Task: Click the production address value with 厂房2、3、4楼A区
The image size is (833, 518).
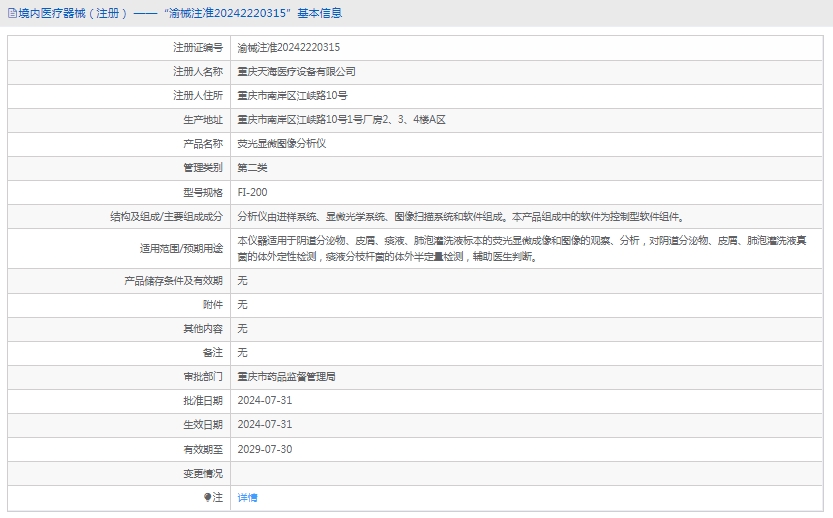Action: point(340,119)
